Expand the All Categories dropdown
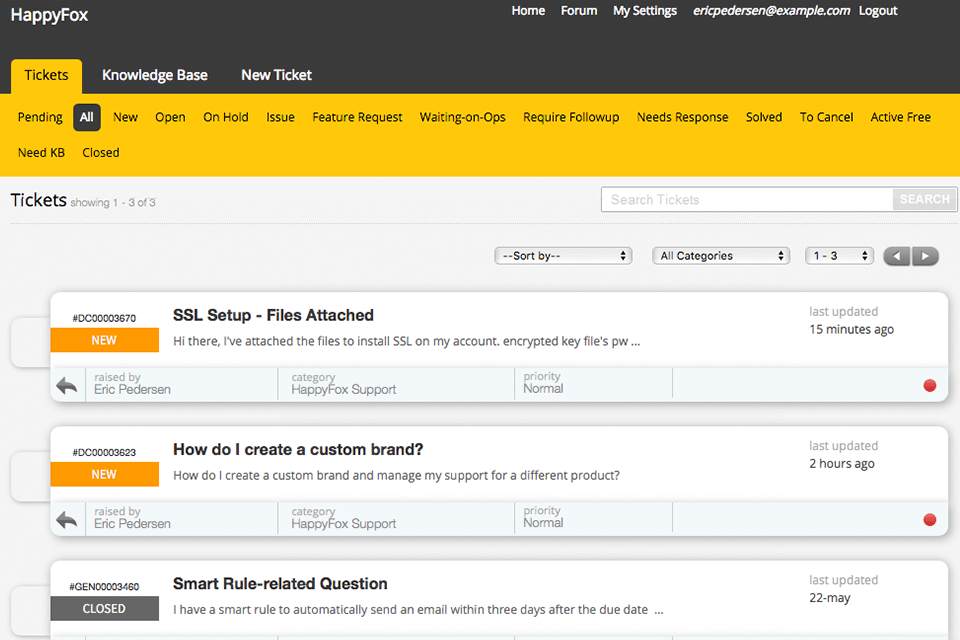Viewport: 960px width, 640px height. [721, 256]
